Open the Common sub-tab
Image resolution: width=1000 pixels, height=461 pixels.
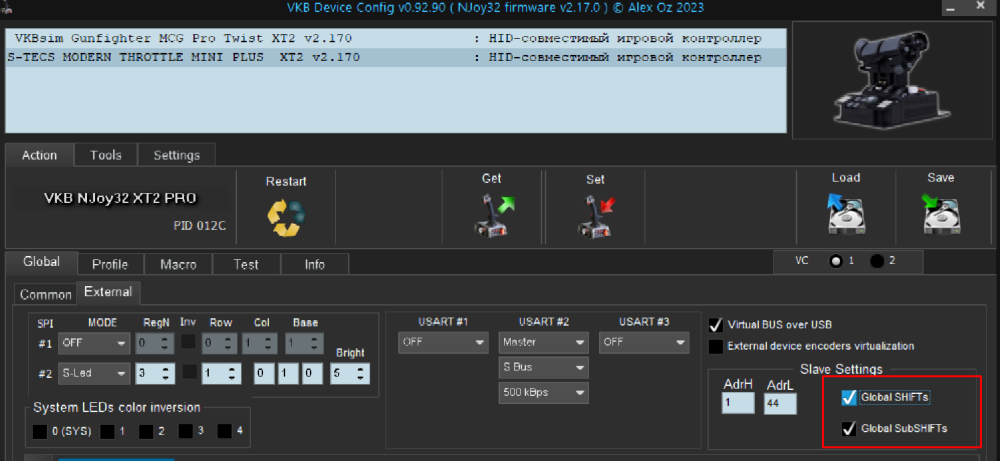[45, 295]
